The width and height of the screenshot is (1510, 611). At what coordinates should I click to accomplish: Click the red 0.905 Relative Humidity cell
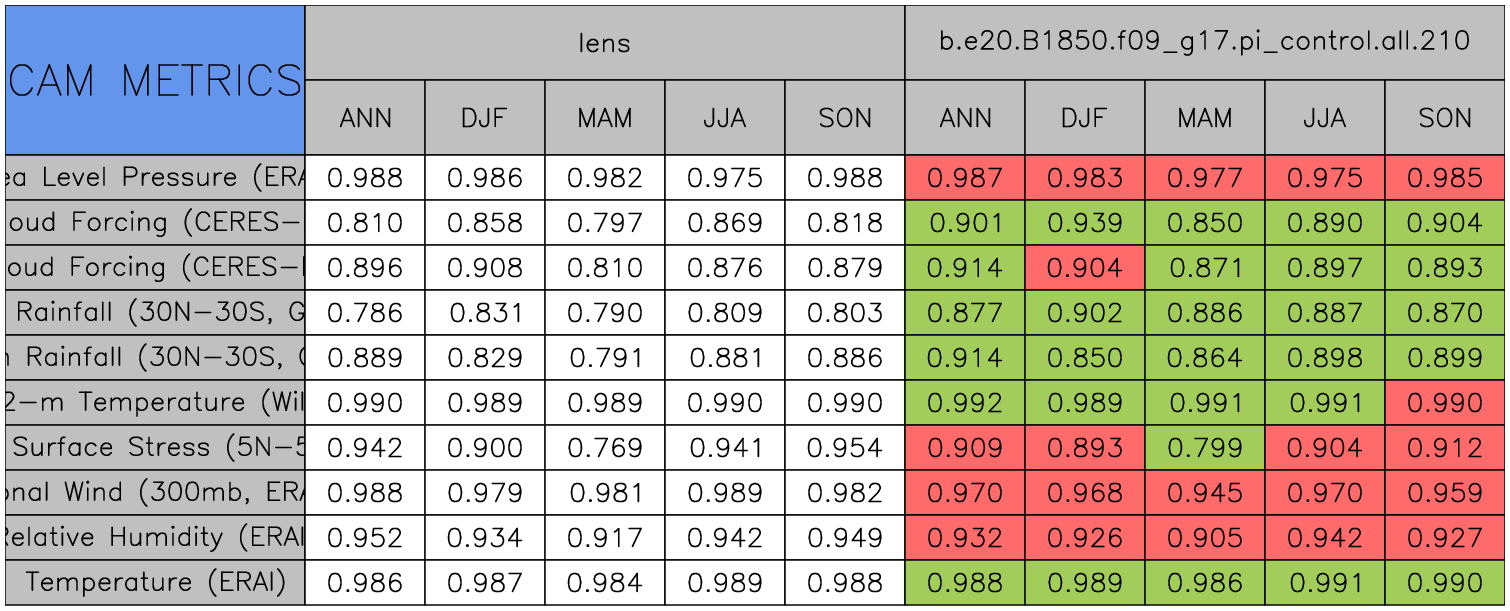pyautogui.click(x=1204, y=537)
